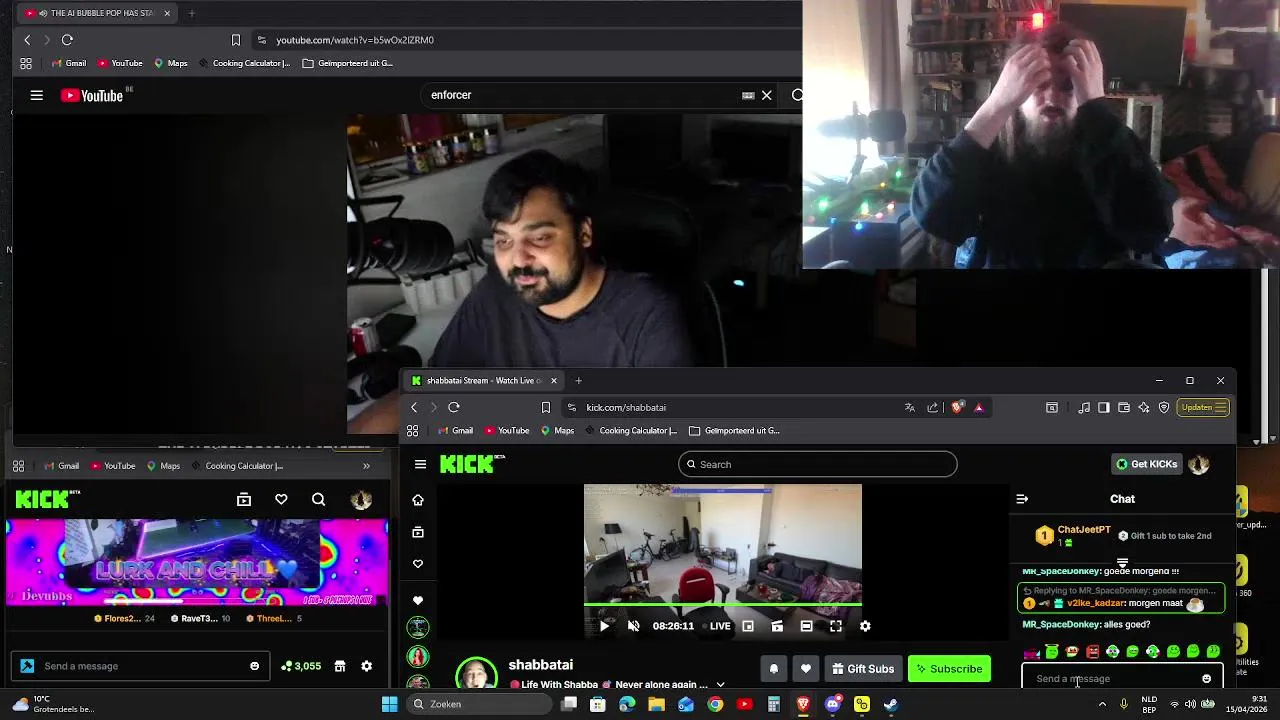The width and height of the screenshot is (1280, 720).
Task: Collapse the Chat panel
Action: (1022, 499)
